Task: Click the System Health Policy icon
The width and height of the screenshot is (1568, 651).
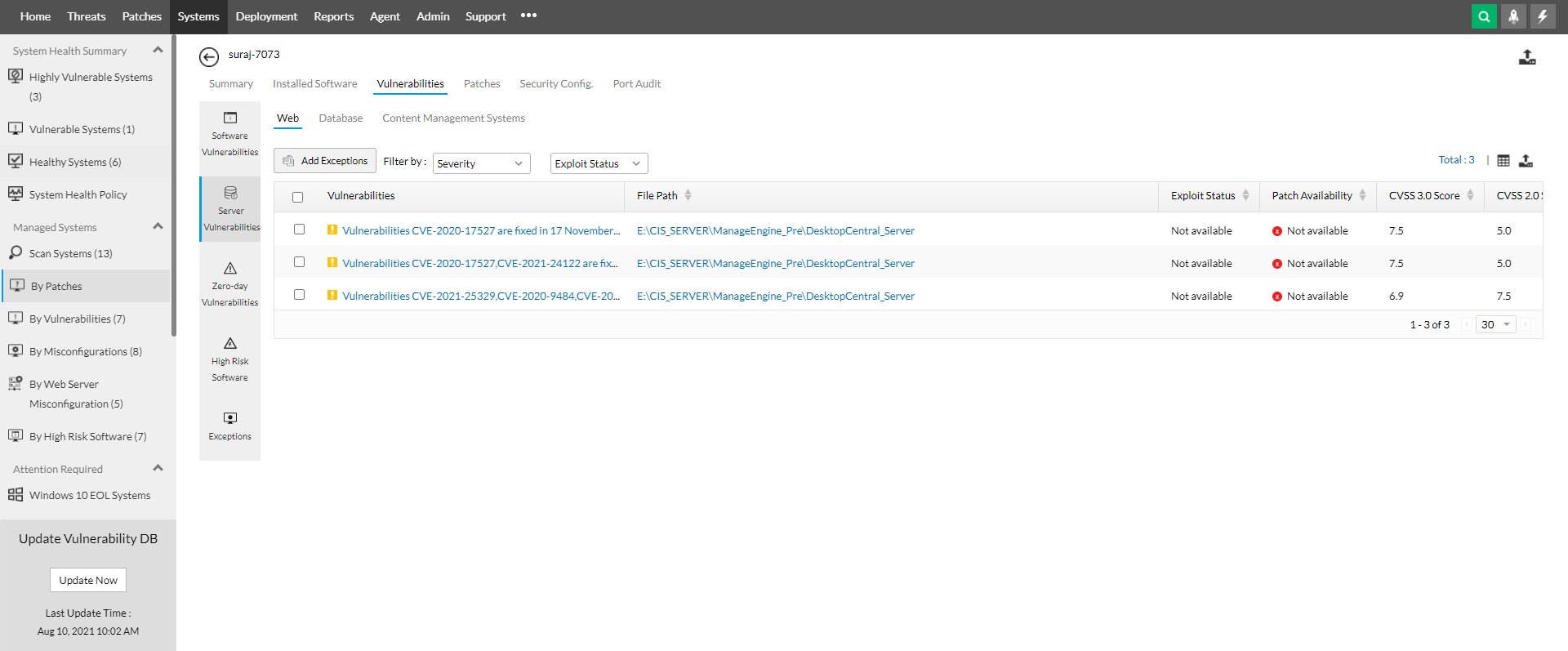Action: coord(16,194)
